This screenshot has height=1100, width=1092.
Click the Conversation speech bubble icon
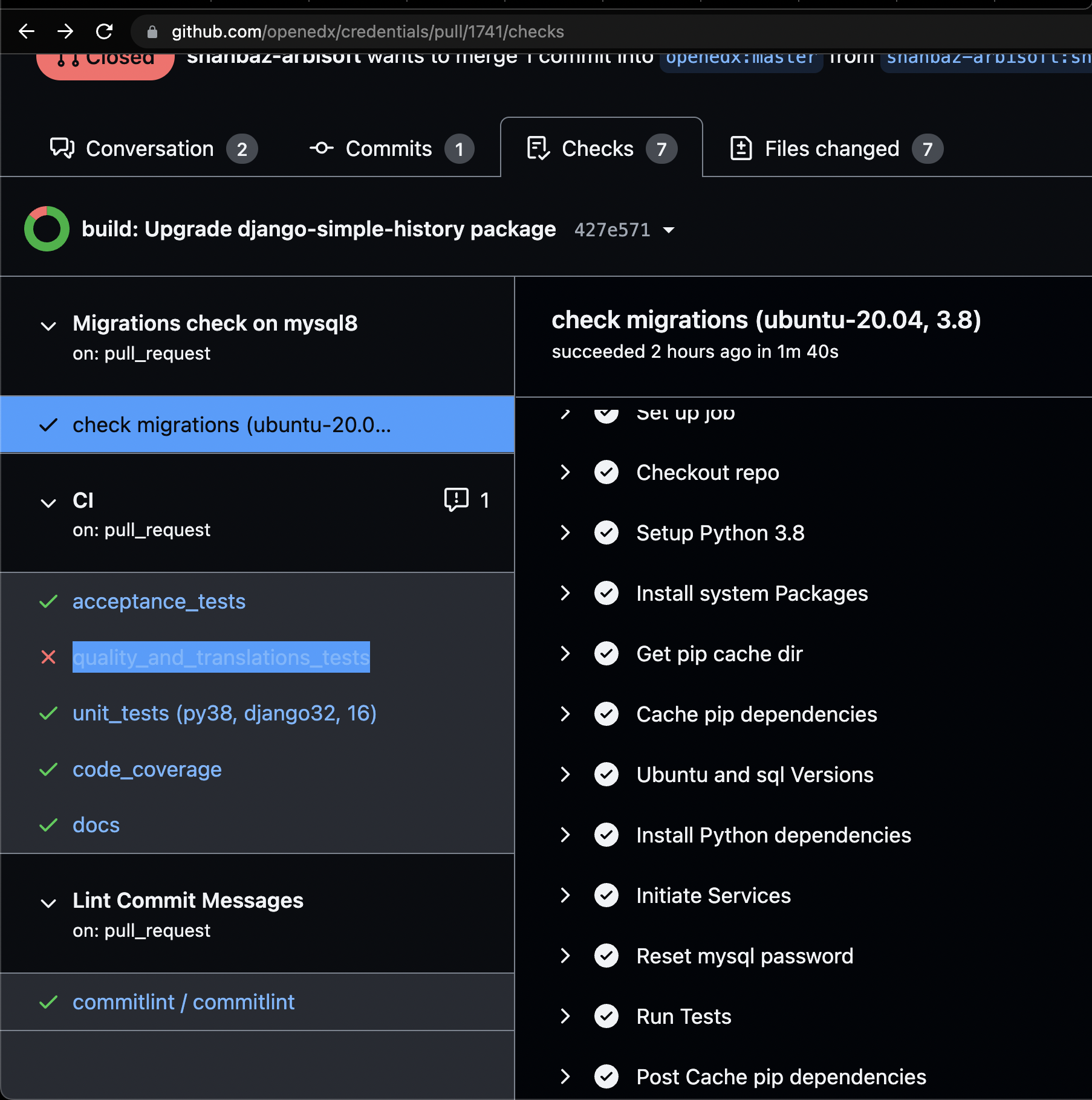tap(62, 149)
